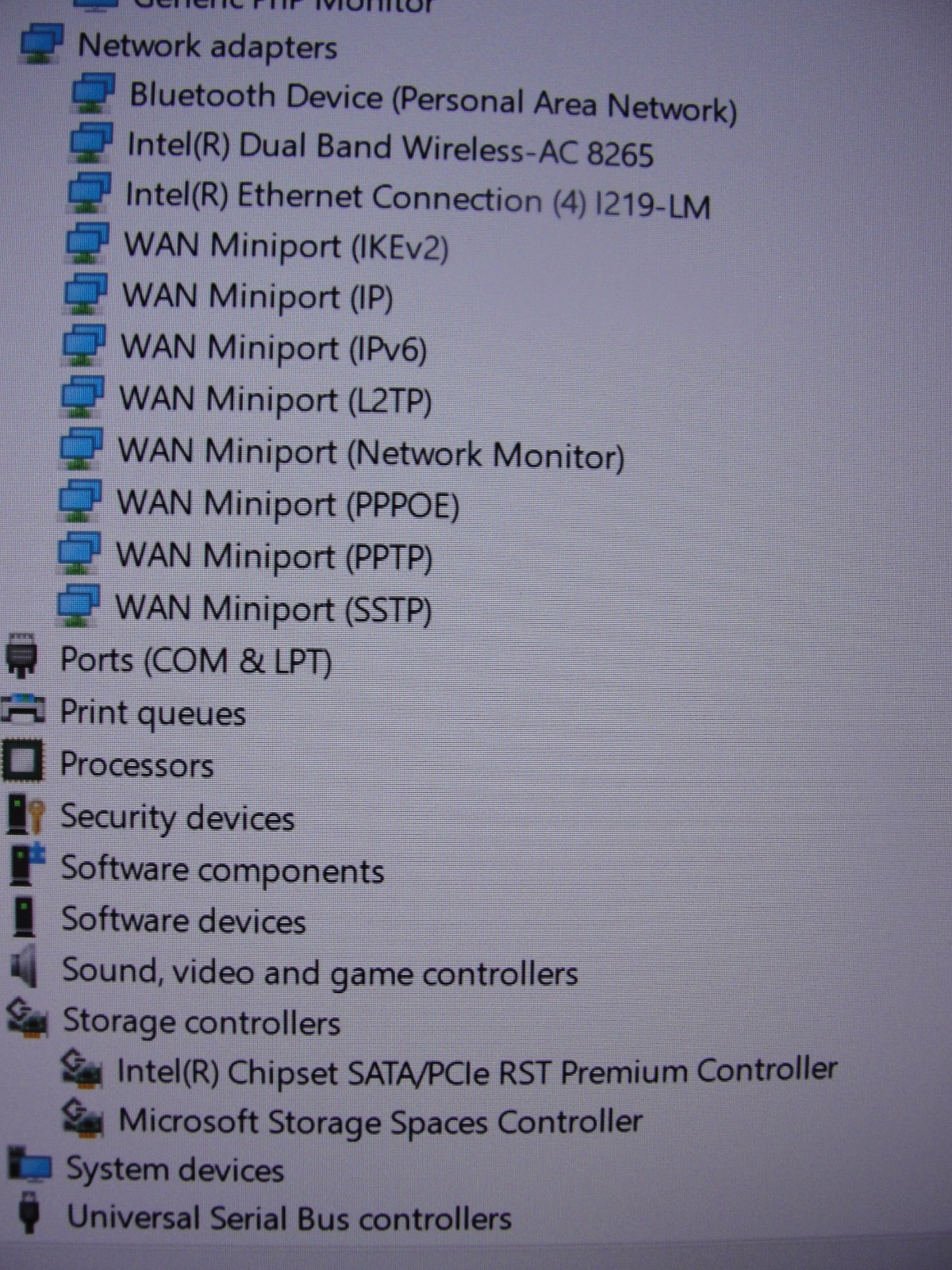This screenshot has width=952, height=1270.
Task: Select the Storage controllers category
Action: point(202,1022)
